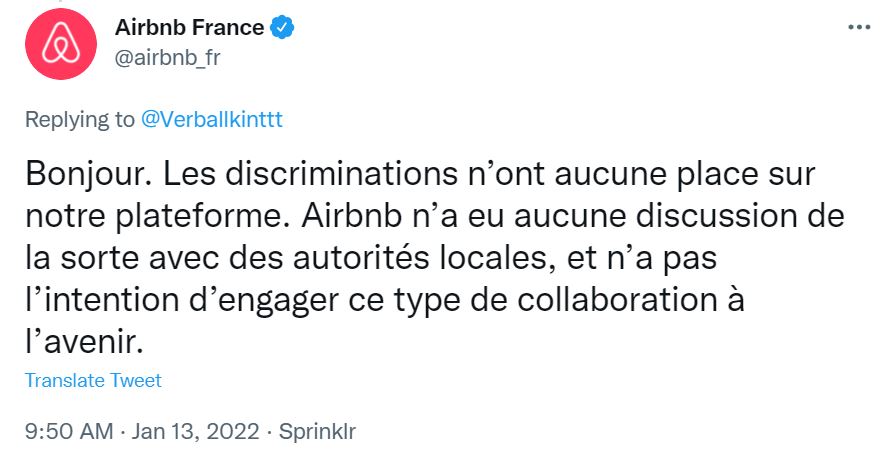Click the Jan 13, 2022 date

pos(196,432)
